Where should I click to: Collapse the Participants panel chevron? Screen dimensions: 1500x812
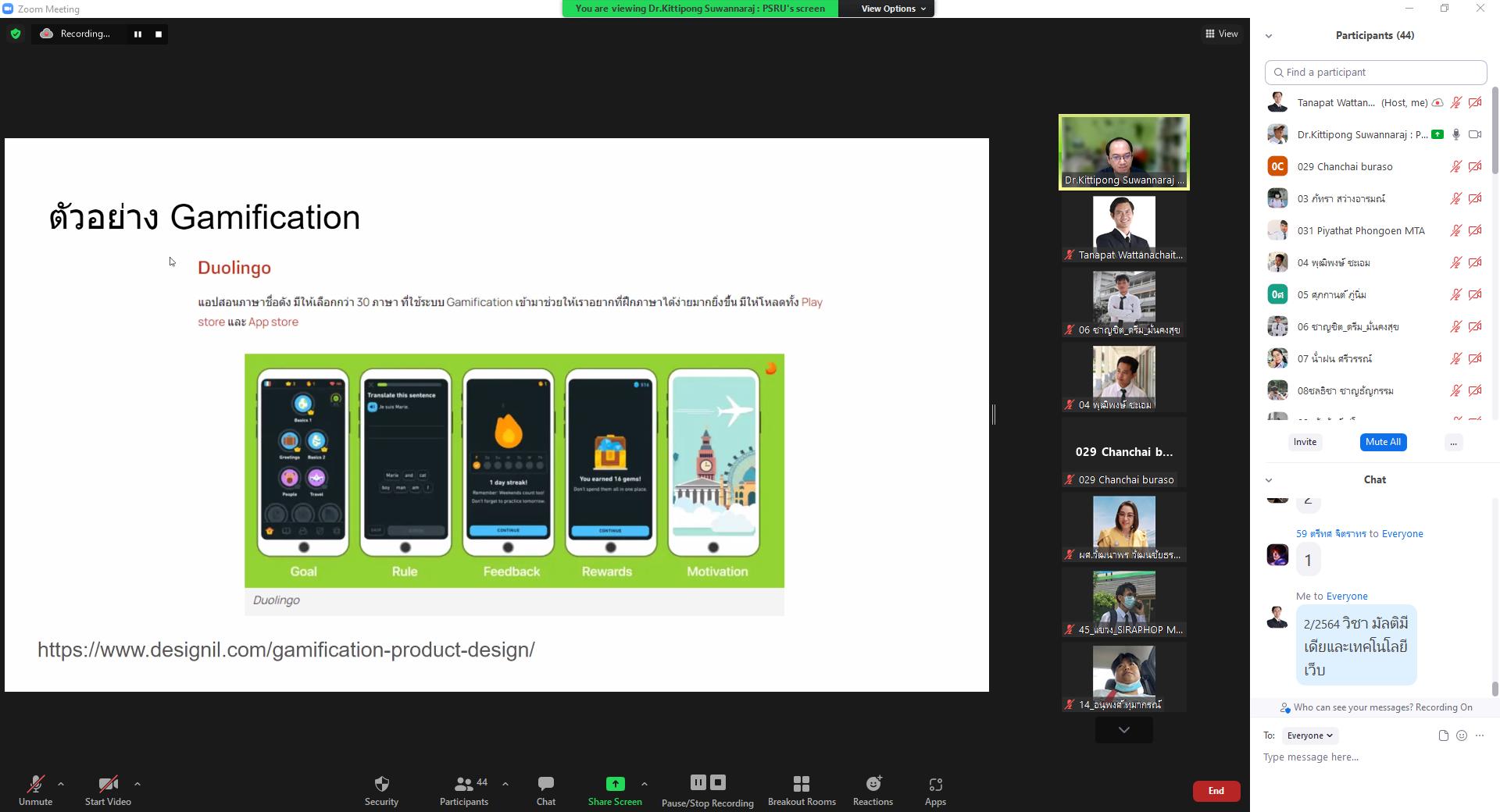[x=1269, y=36]
